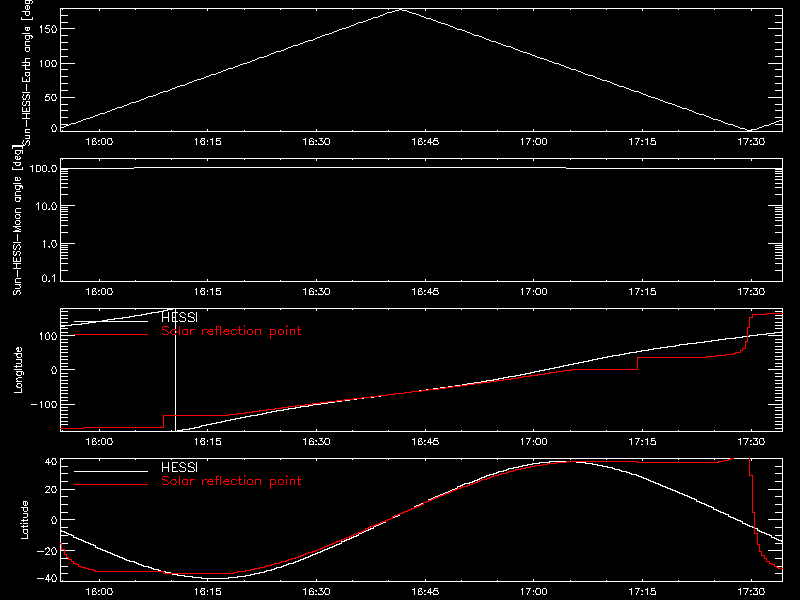
Task: Click the 16:30 label below the Latitude plot
Action: click(316, 591)
